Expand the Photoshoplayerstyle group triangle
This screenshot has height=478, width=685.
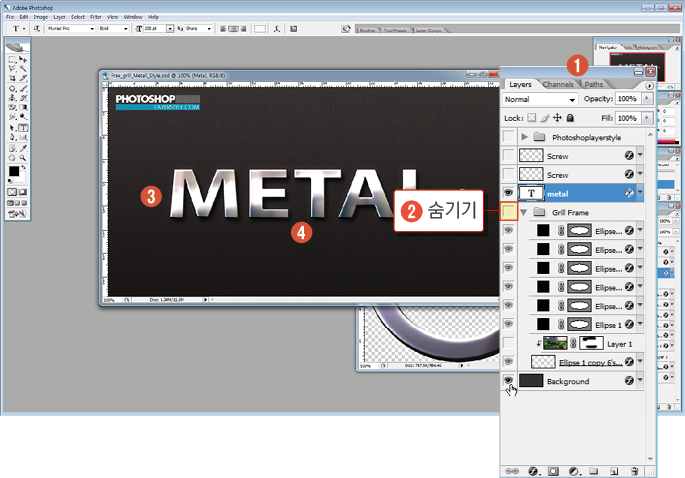click(525, 137)
